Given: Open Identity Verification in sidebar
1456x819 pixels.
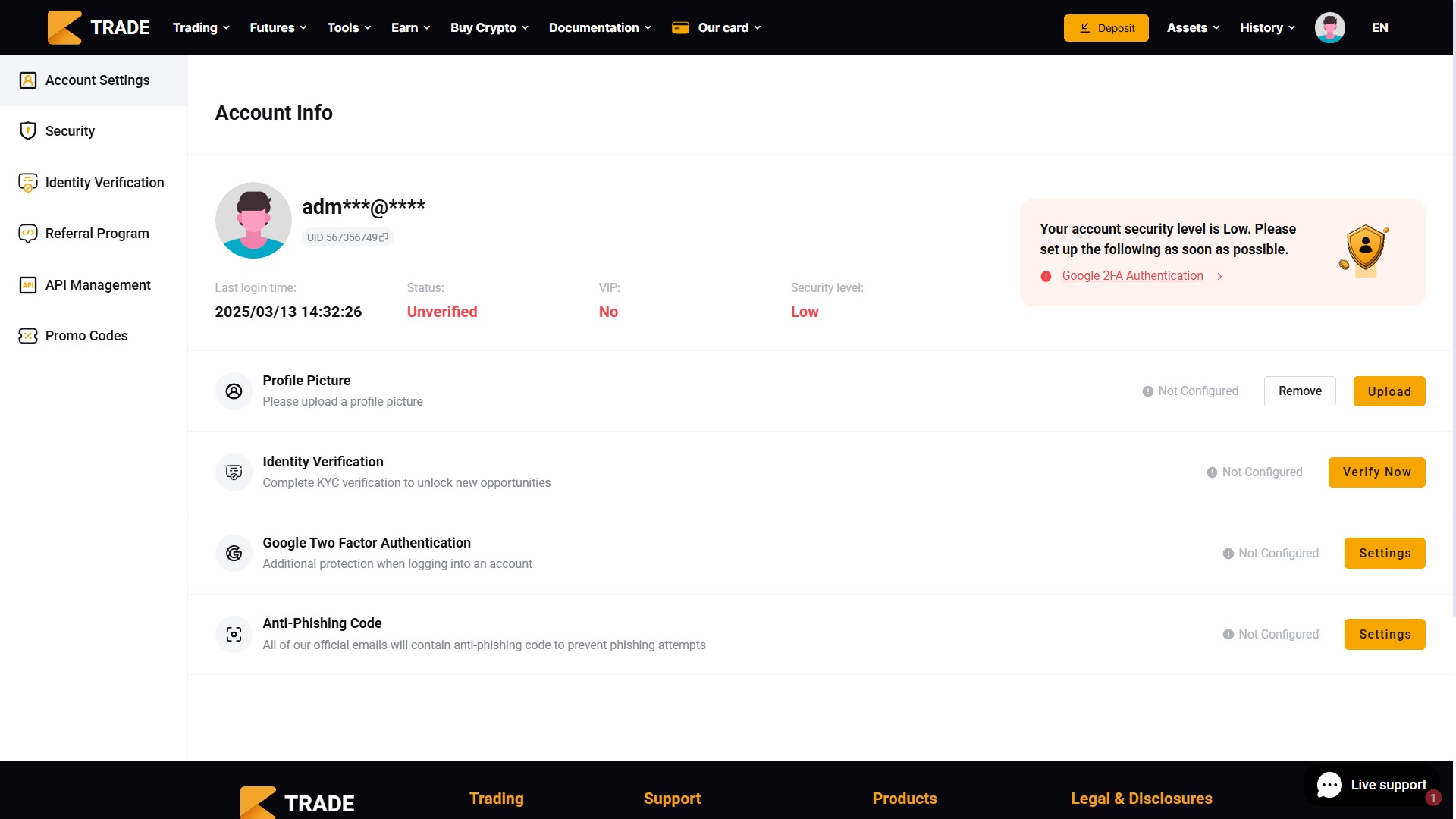Looking at the screenshot, I should [x=104, y=183].
